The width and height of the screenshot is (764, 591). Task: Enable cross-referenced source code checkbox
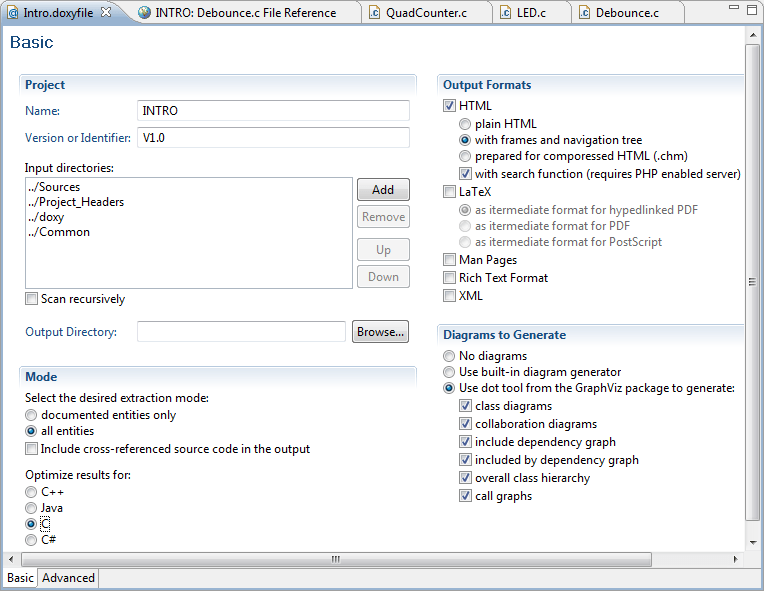[x=31, y=449]
